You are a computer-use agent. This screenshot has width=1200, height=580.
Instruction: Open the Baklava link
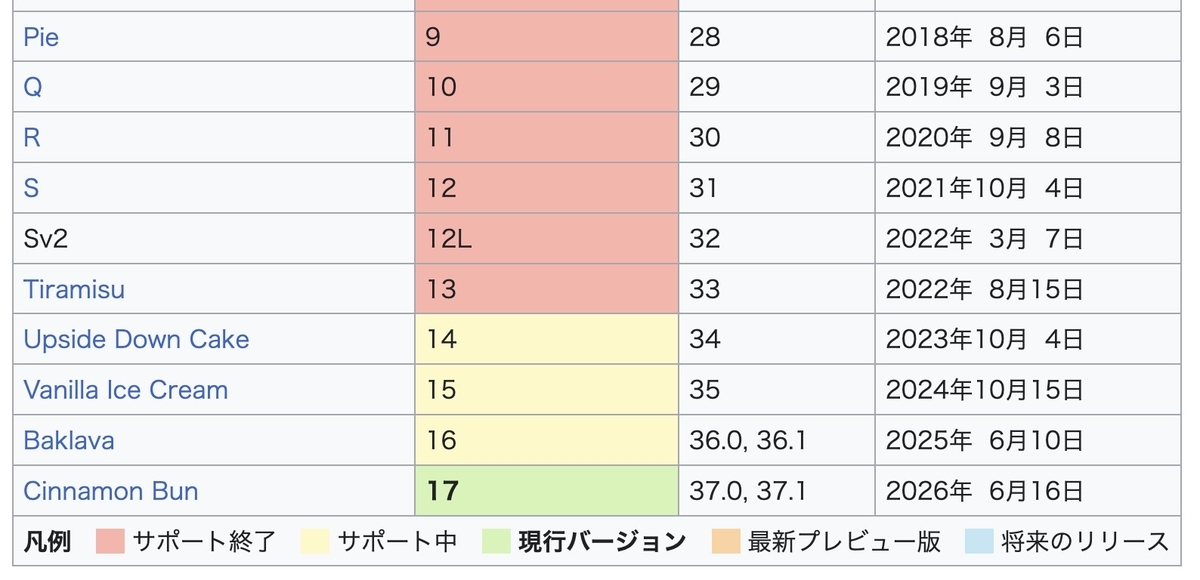point(69,440)
